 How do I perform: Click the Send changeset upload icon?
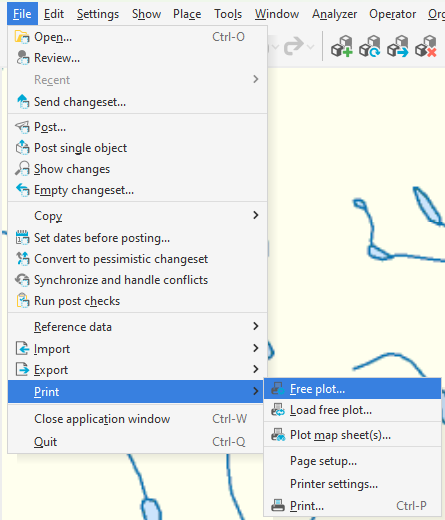coord(23,102)
